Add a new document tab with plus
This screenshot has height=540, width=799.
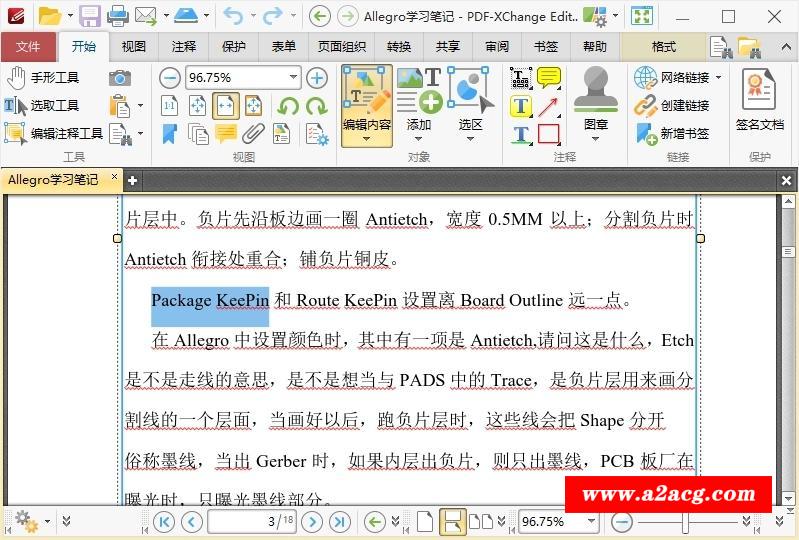[x=132, y=180]
